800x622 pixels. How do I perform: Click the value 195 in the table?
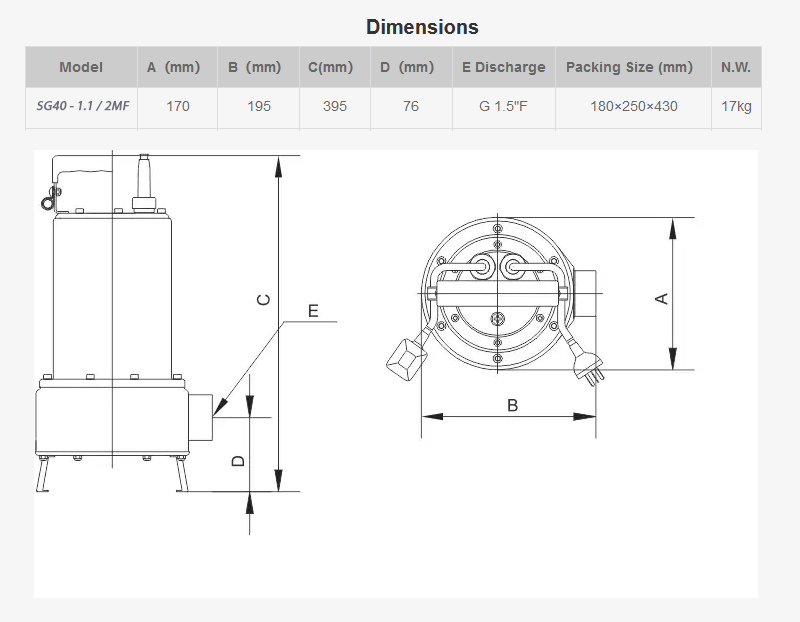pos(259,106)
